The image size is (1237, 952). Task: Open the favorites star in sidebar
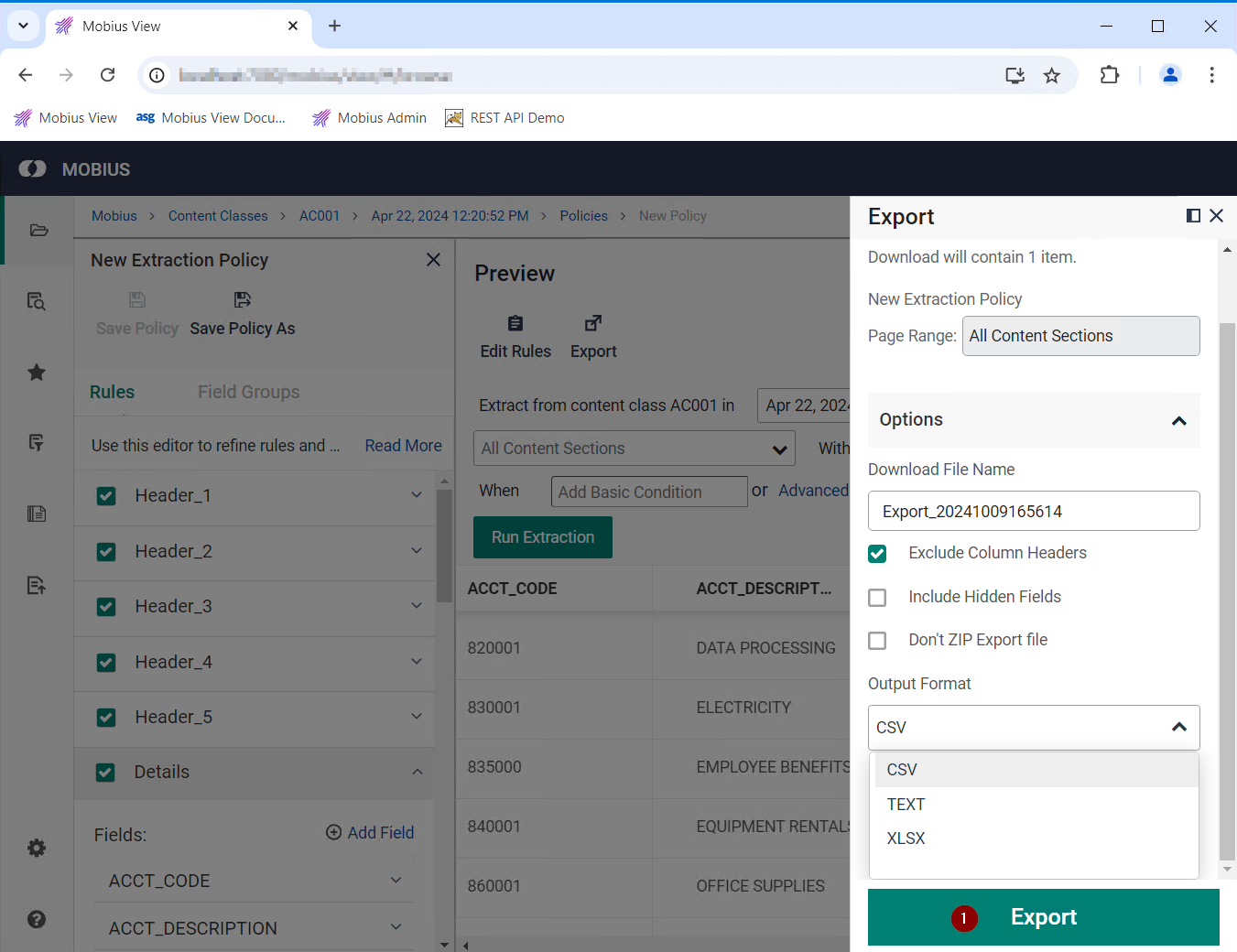(37, 373)
